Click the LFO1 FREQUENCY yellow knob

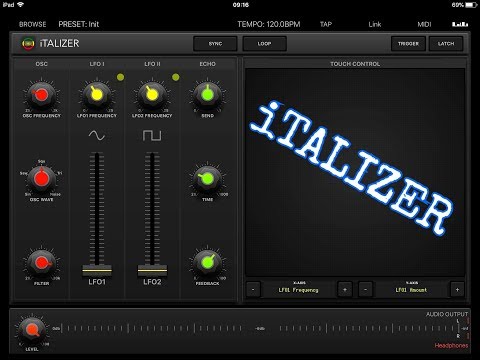pyautogui.click(x=97, y=95)
